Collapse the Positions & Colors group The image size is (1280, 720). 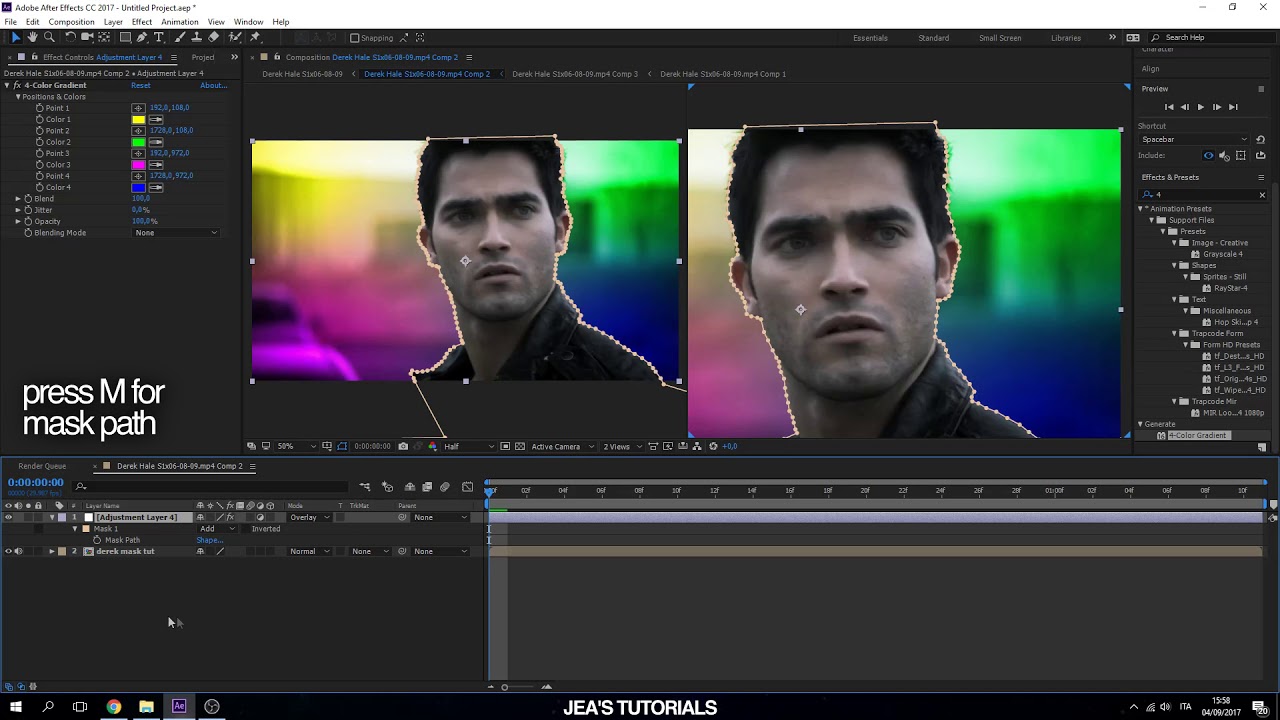click(18, 97)
